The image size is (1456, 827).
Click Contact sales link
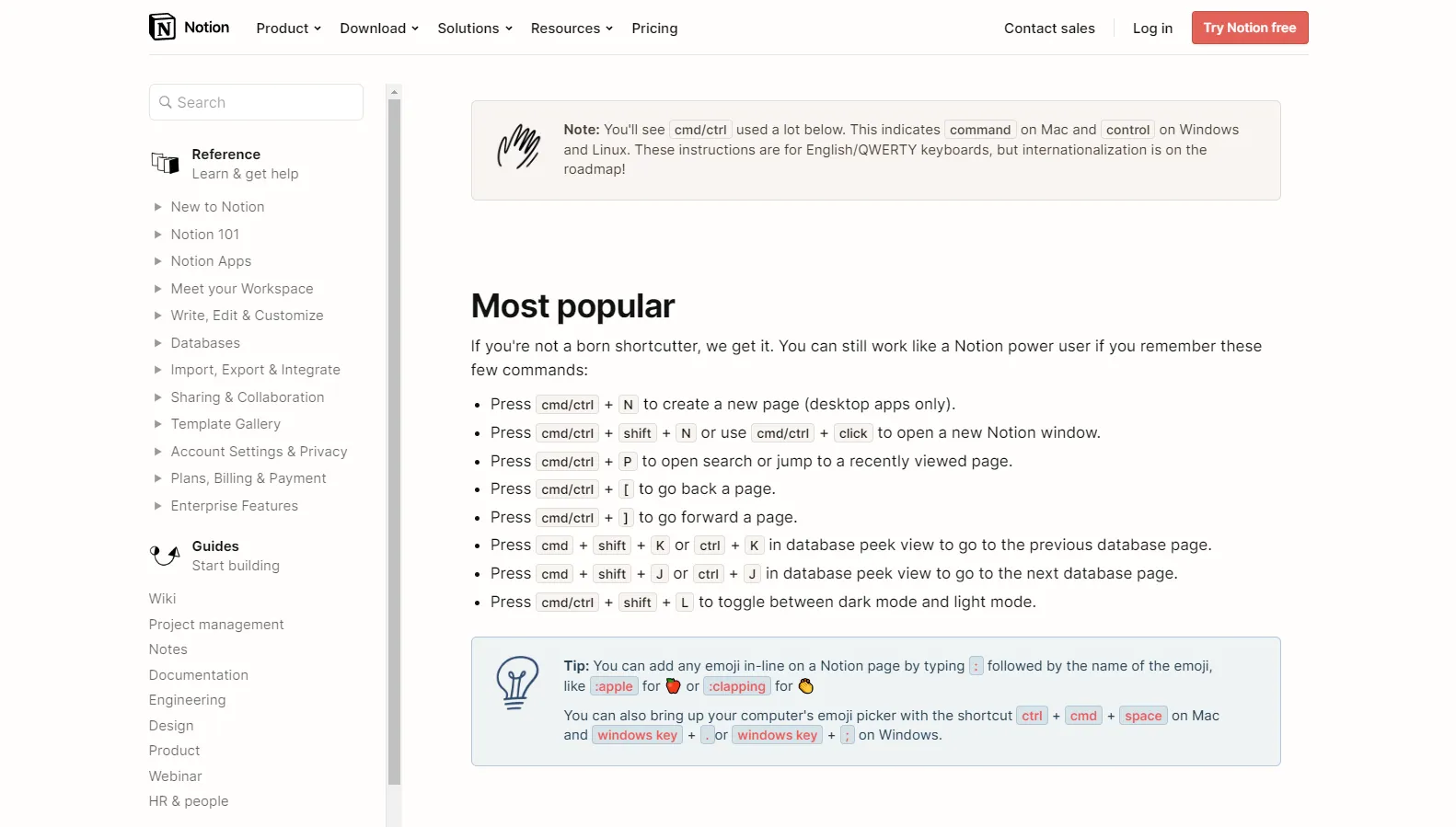[x=1049, y=29]
